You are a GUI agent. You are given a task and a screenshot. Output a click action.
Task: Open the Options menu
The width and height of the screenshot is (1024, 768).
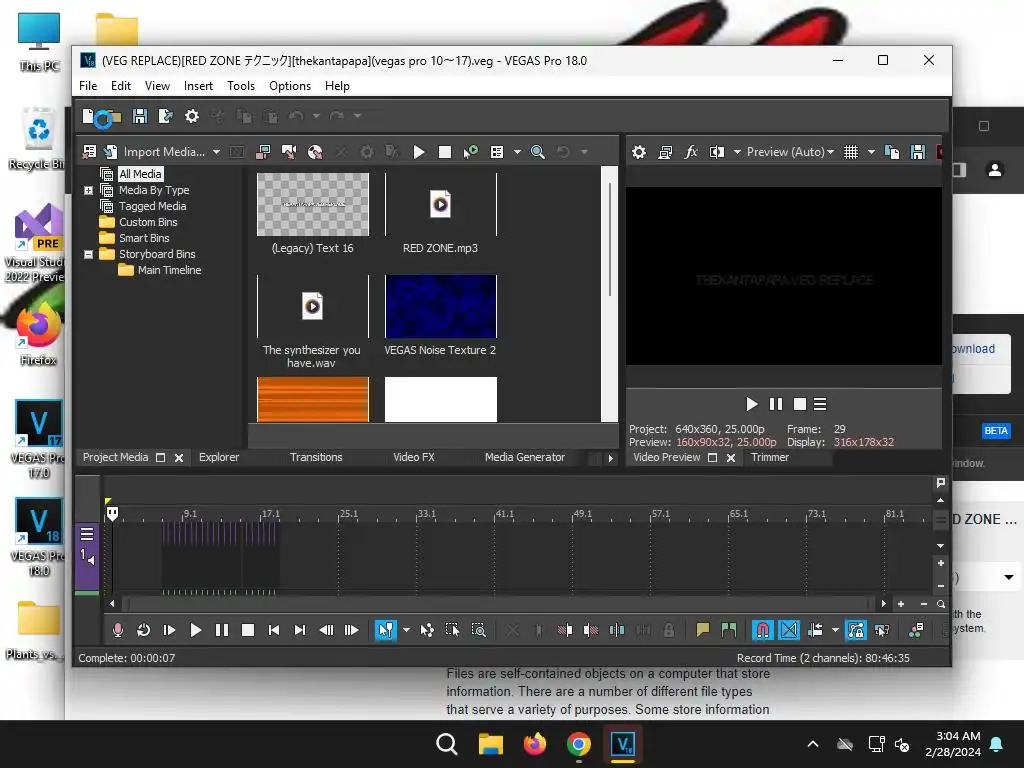point(290,86)
